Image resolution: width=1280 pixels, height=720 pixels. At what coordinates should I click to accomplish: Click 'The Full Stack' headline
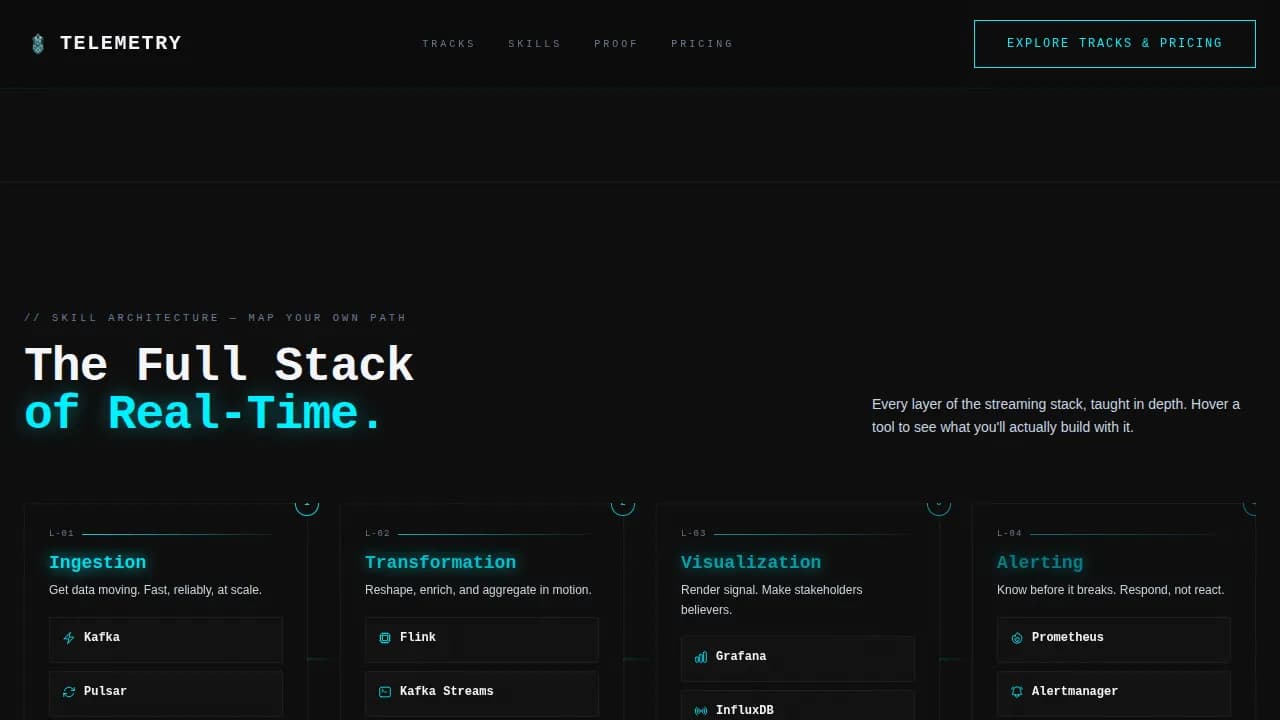[219, 365]
